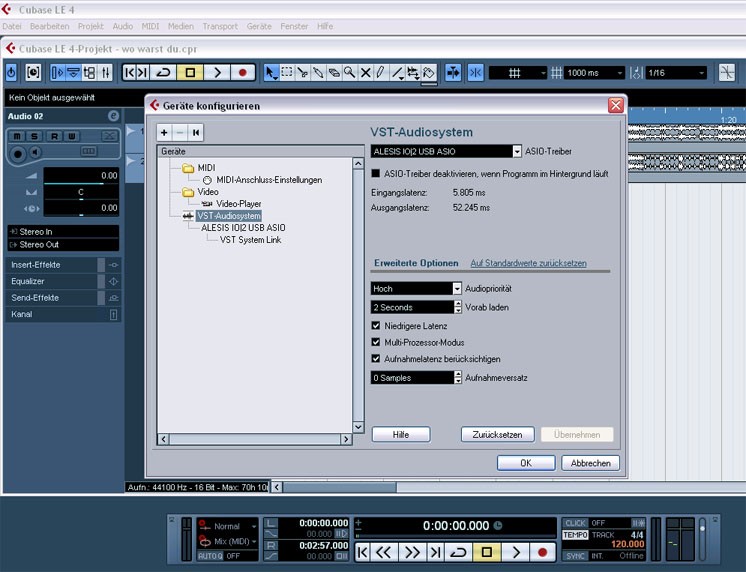Screen dimensions: 746x572
Task: Open the Stereo Out output routing
Action: tap(63, 245)
